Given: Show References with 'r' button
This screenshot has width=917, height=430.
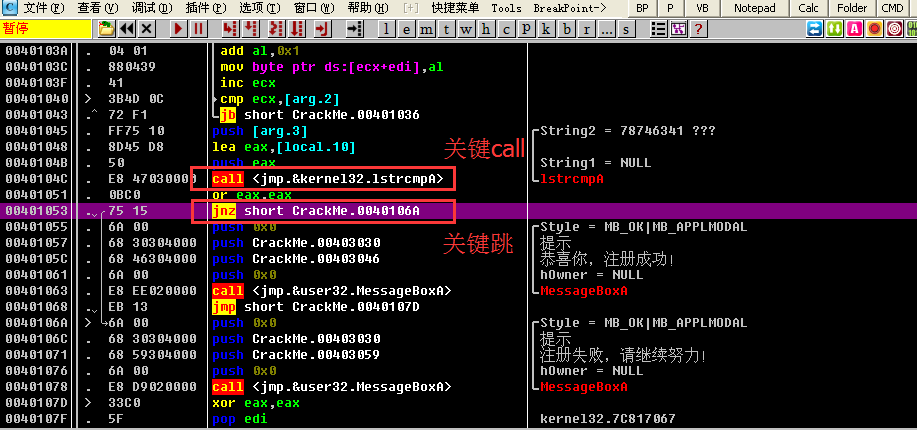Looking at the screenshot, I should (586, 29).
